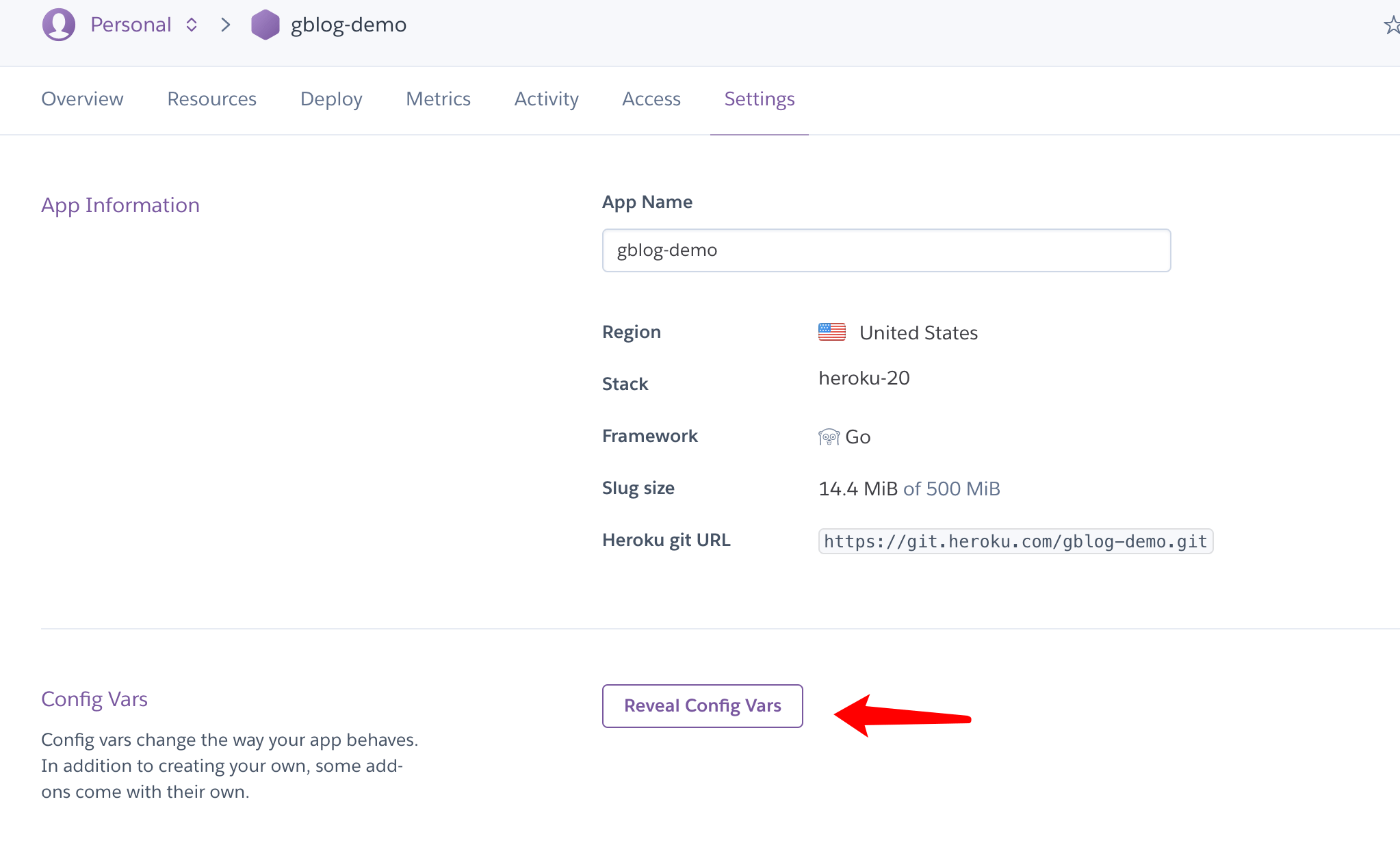View the Activity tab
1400x858 pixels.
pos(546,99)
